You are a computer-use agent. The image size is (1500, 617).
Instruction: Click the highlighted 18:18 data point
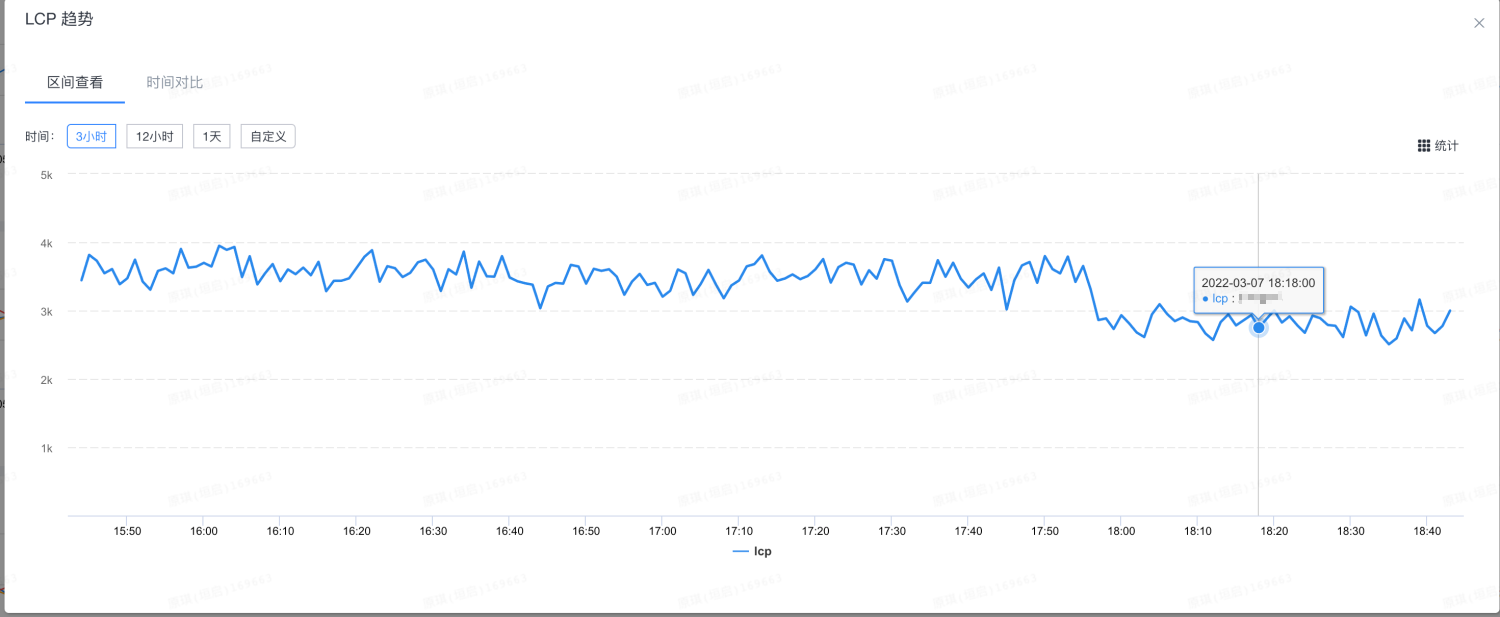click(1259, 327)
